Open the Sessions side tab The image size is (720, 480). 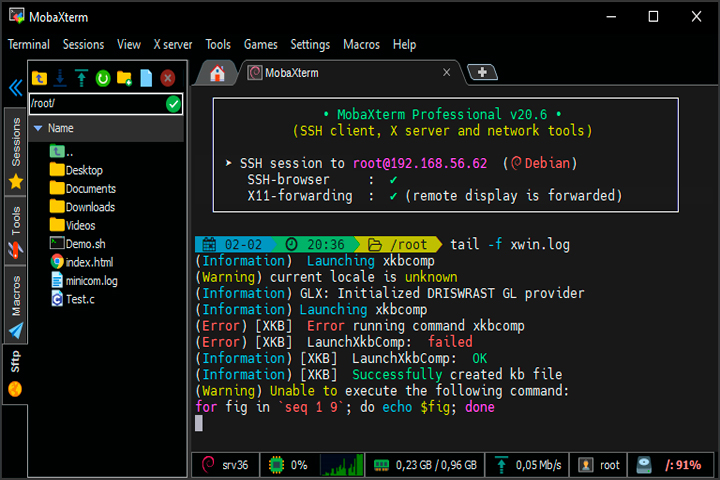[16, 153]
